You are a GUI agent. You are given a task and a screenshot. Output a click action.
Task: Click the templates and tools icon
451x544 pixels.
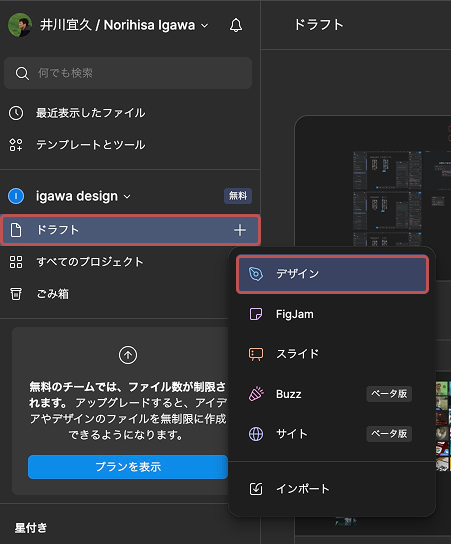(16, 145)
